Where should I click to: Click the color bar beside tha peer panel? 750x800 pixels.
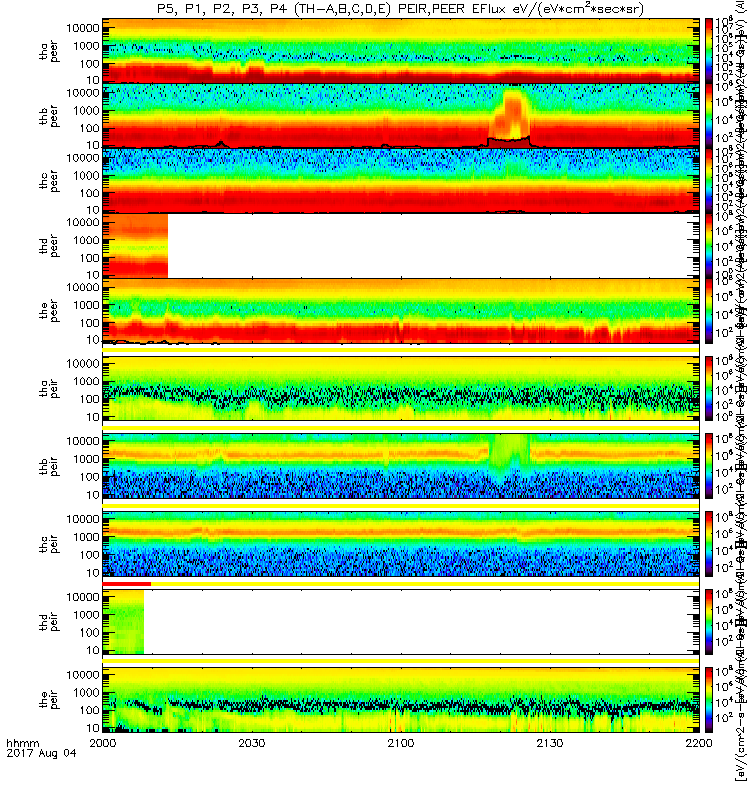coord(709,51)
